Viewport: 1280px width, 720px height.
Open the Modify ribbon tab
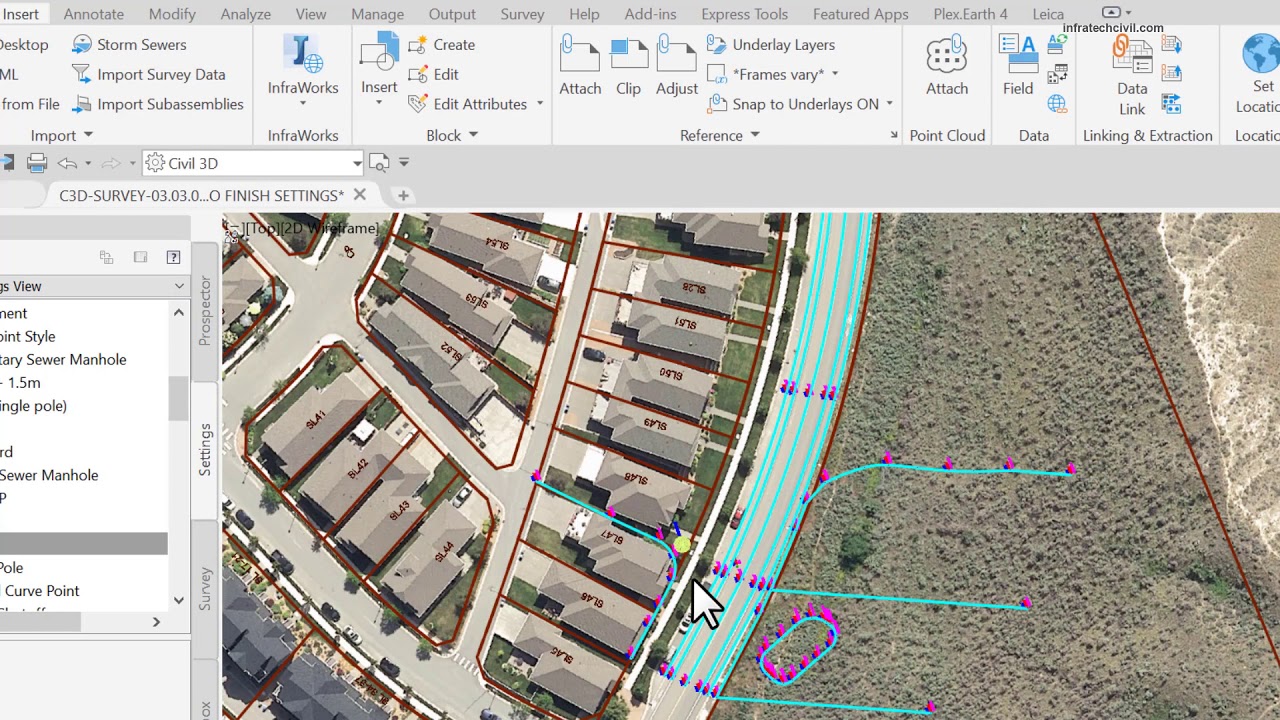point(172,14)
